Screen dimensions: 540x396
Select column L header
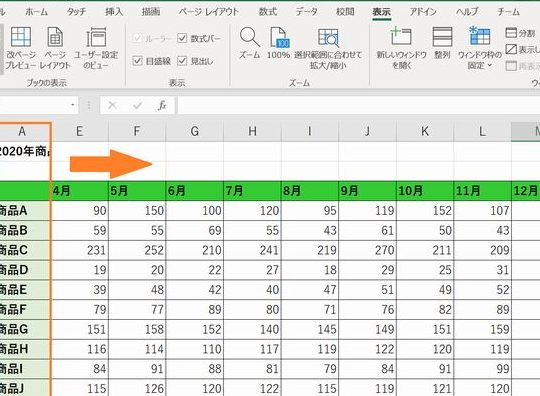pyautogui.click(x=482, y=131)
